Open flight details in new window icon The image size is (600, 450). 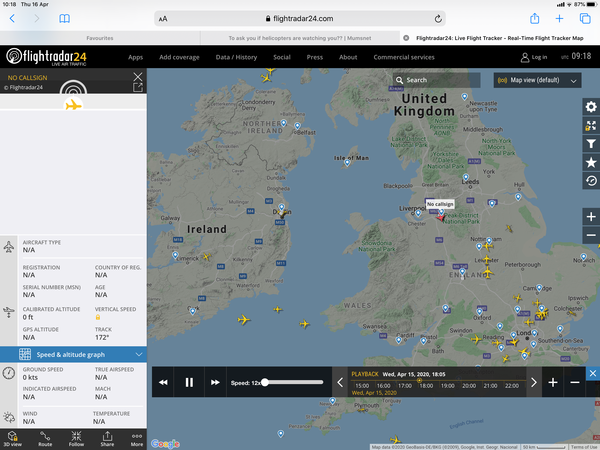click(138, 88)
